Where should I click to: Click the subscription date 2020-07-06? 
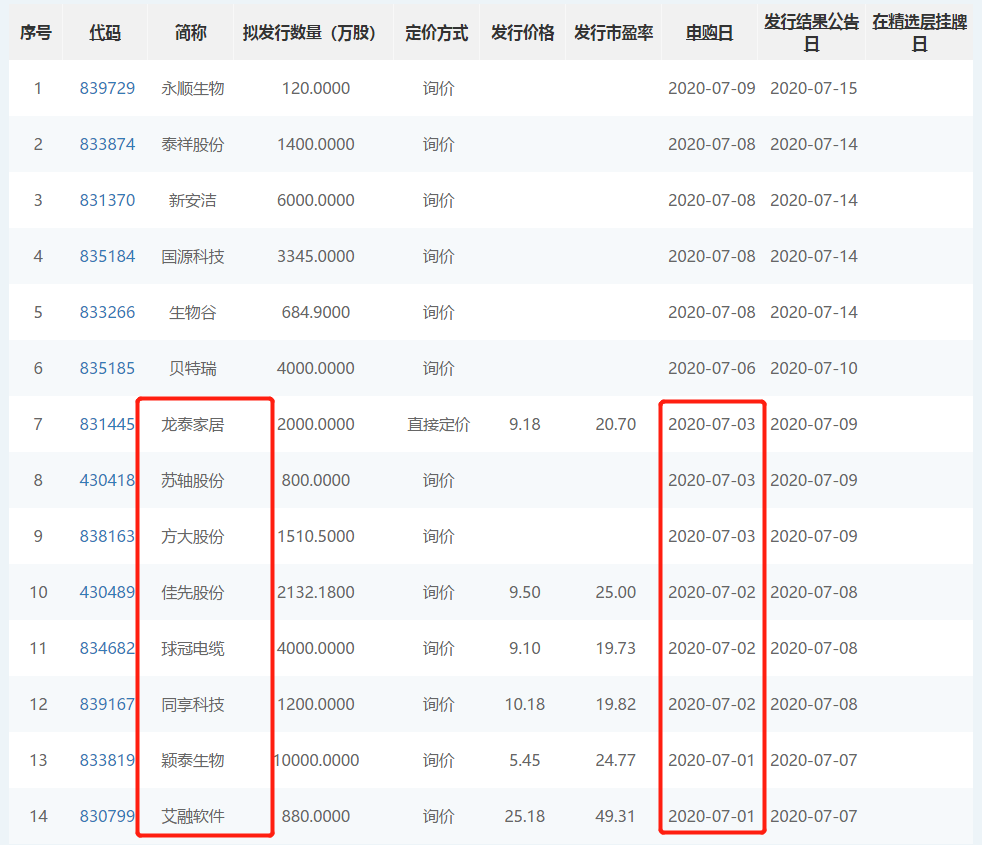tap(711, 368)
